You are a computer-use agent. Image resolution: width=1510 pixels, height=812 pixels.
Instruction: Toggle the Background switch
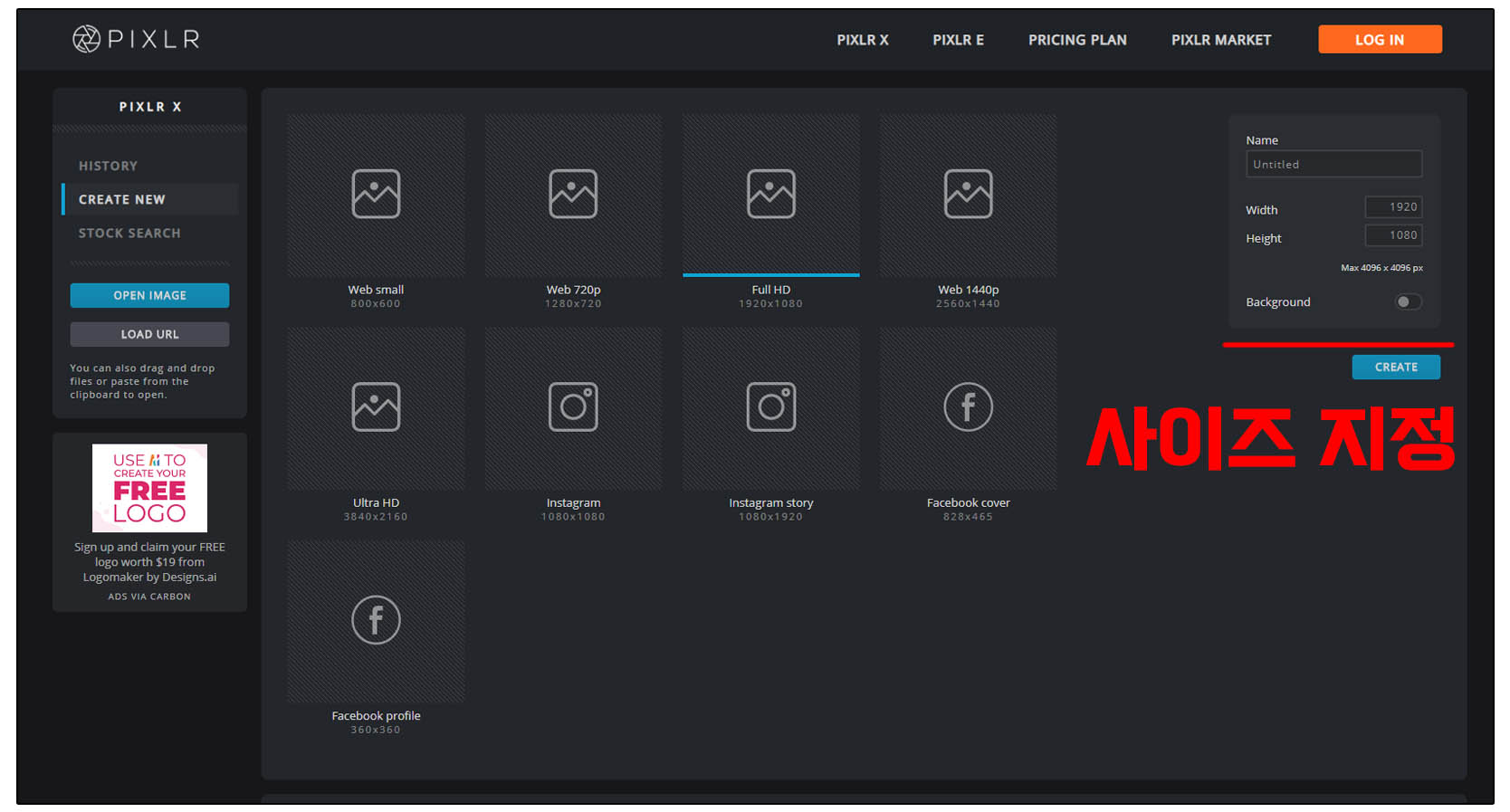click(1408, 301)
